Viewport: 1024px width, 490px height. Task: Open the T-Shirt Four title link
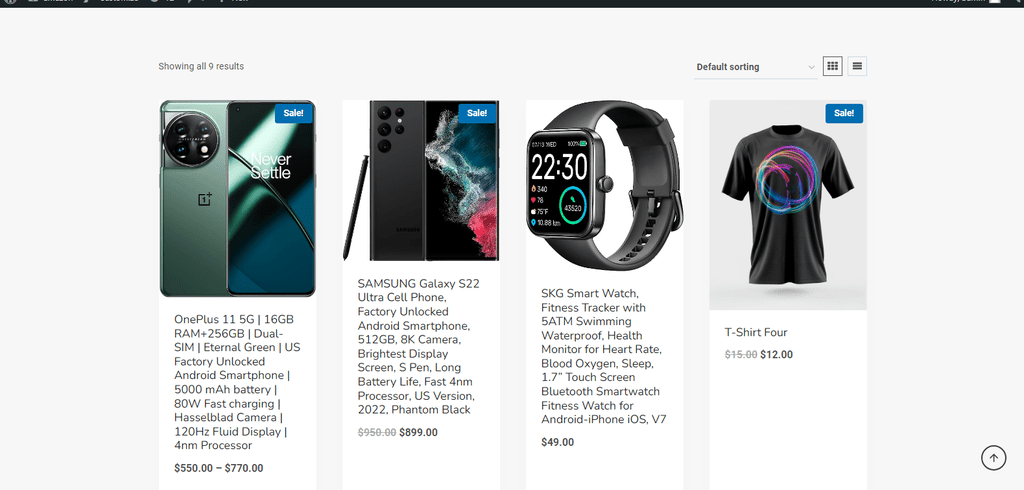(756, 333)
